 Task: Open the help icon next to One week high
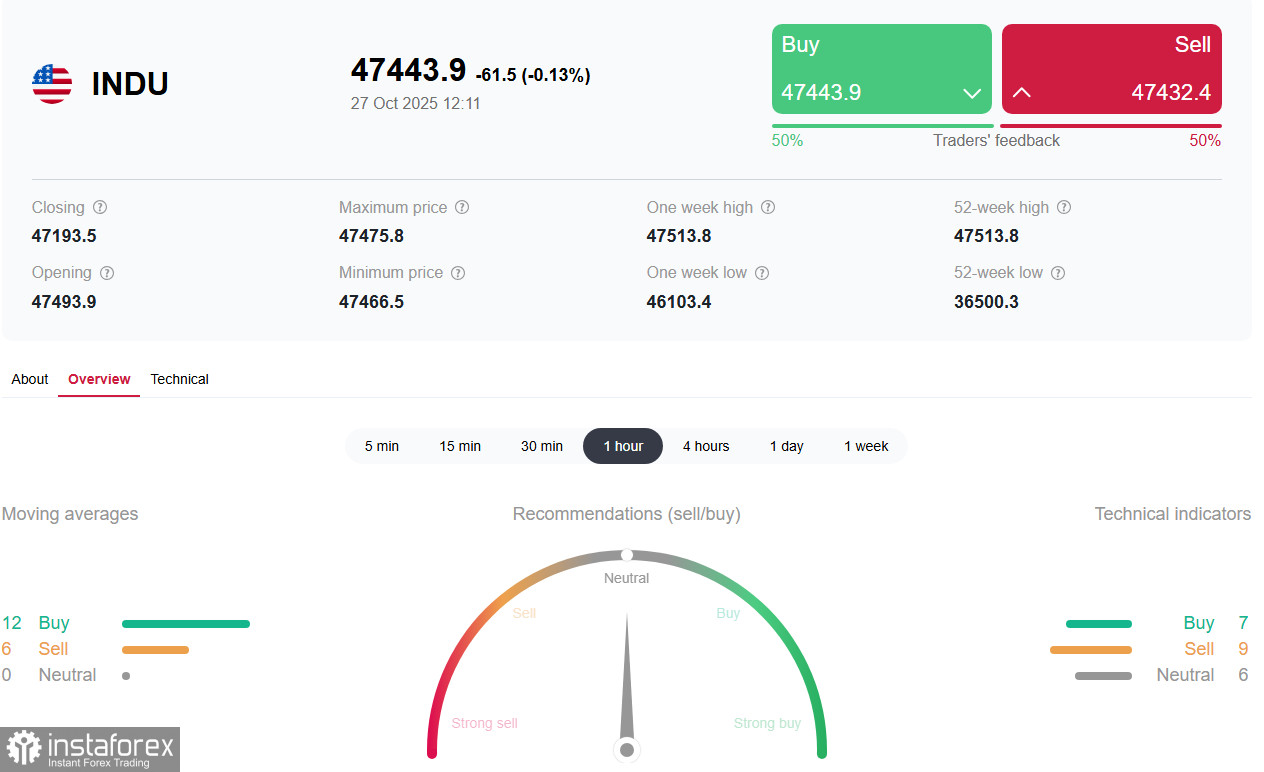pyautogui.click(x=768, y=207)
